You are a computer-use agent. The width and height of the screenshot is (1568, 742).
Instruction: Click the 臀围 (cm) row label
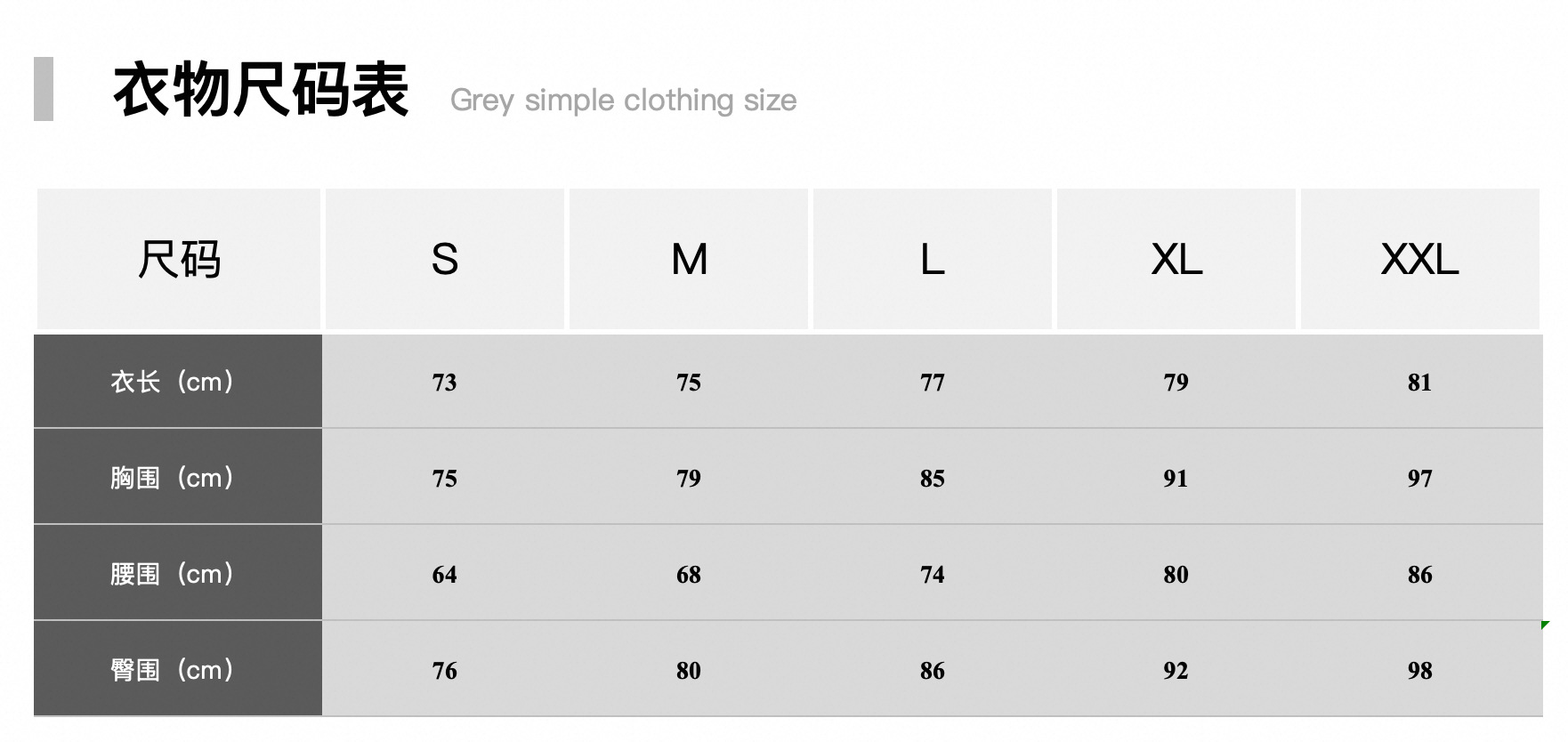coord(173,670)
